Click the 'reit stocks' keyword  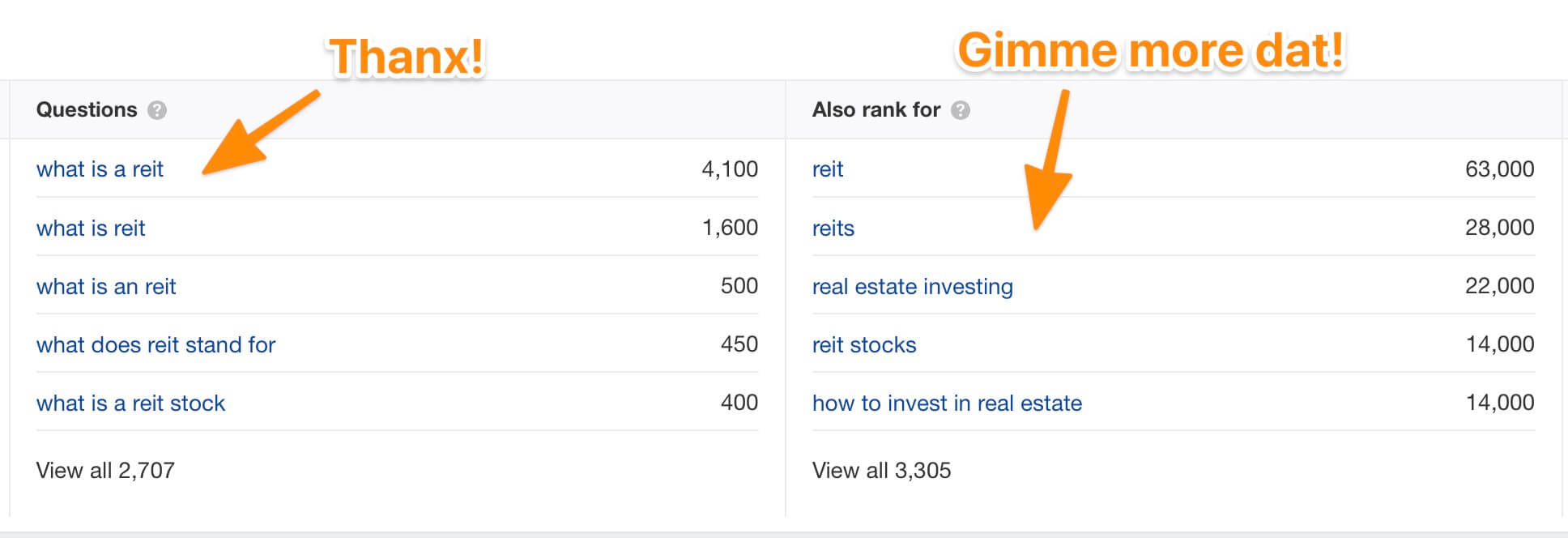[x=864, y=345]
